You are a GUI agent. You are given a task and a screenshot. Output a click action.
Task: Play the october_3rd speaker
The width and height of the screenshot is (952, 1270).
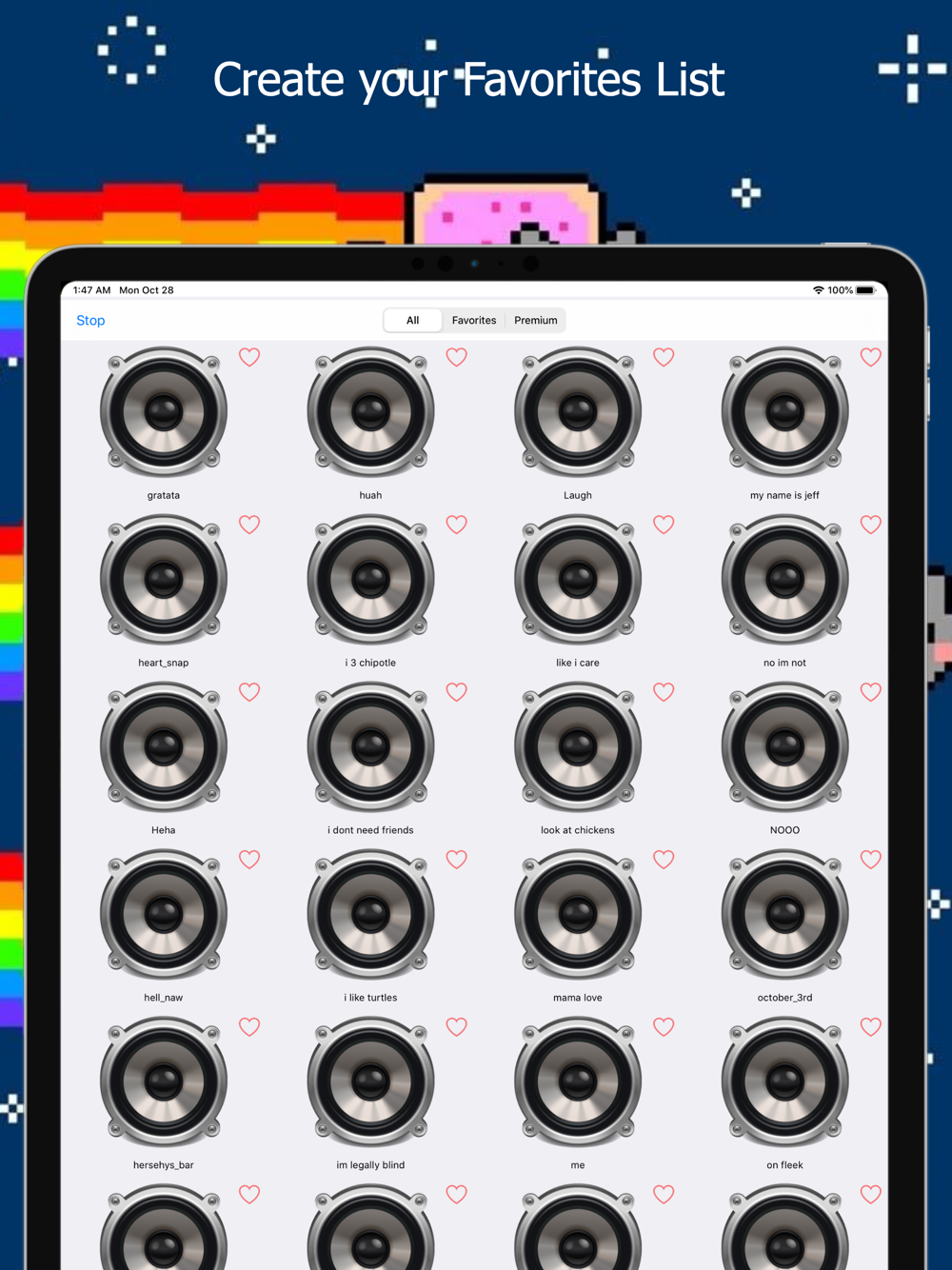coord(784,915)
